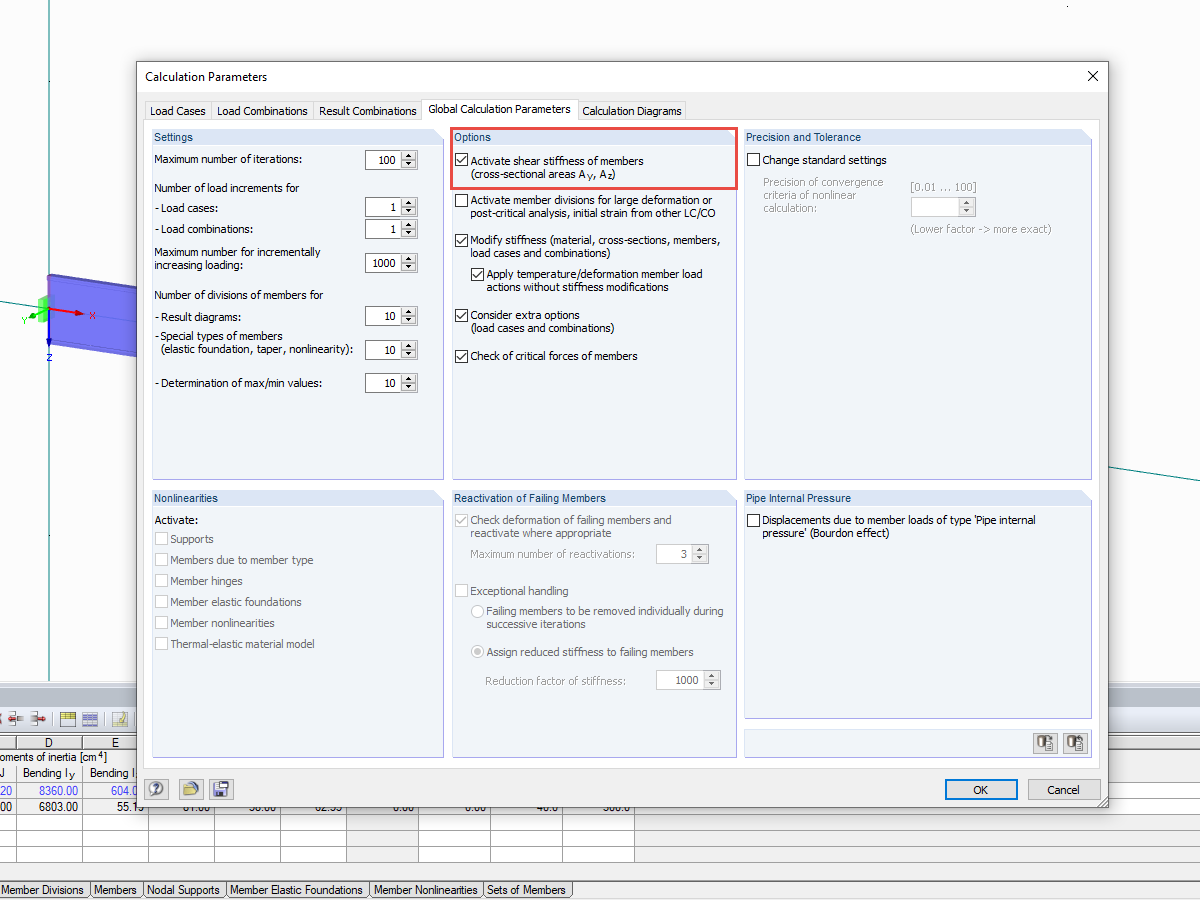Image resolution: width=1200 pixels, height=900 pixels.
Task: Switch to the Calculation Diagrams tab
Action: coord(631,110)
